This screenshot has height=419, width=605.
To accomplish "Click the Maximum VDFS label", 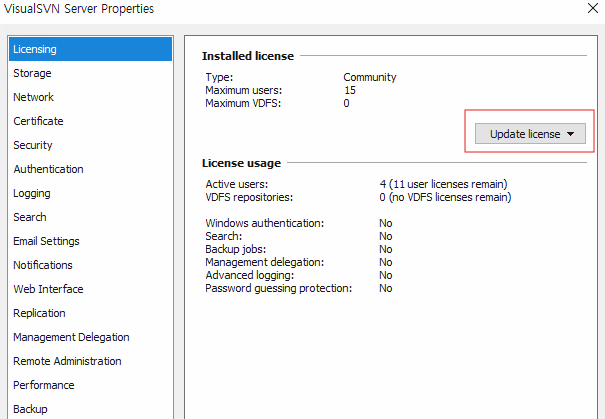I will (243, 103).
